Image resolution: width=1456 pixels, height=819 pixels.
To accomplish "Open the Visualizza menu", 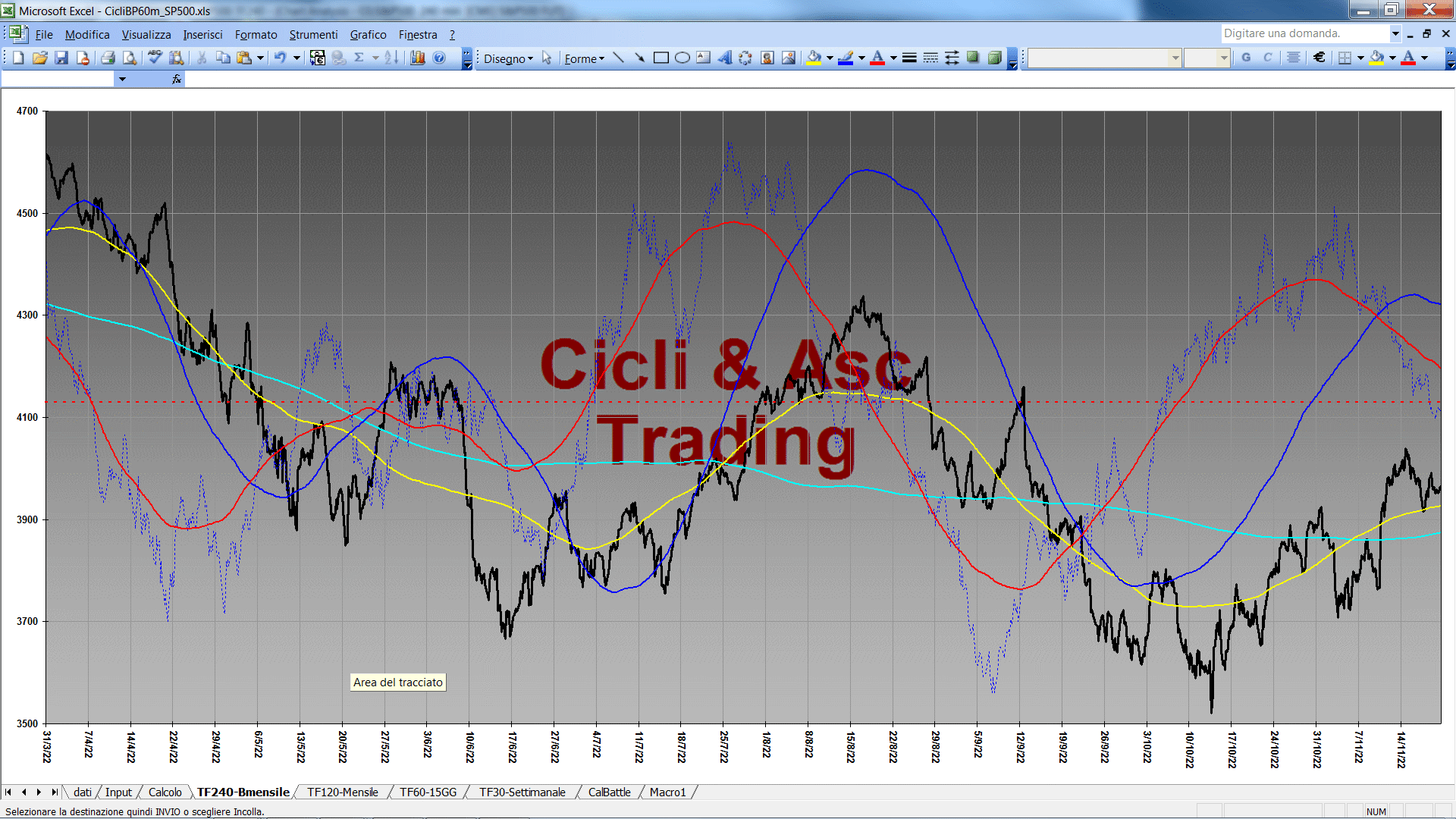I will point(146,35).
